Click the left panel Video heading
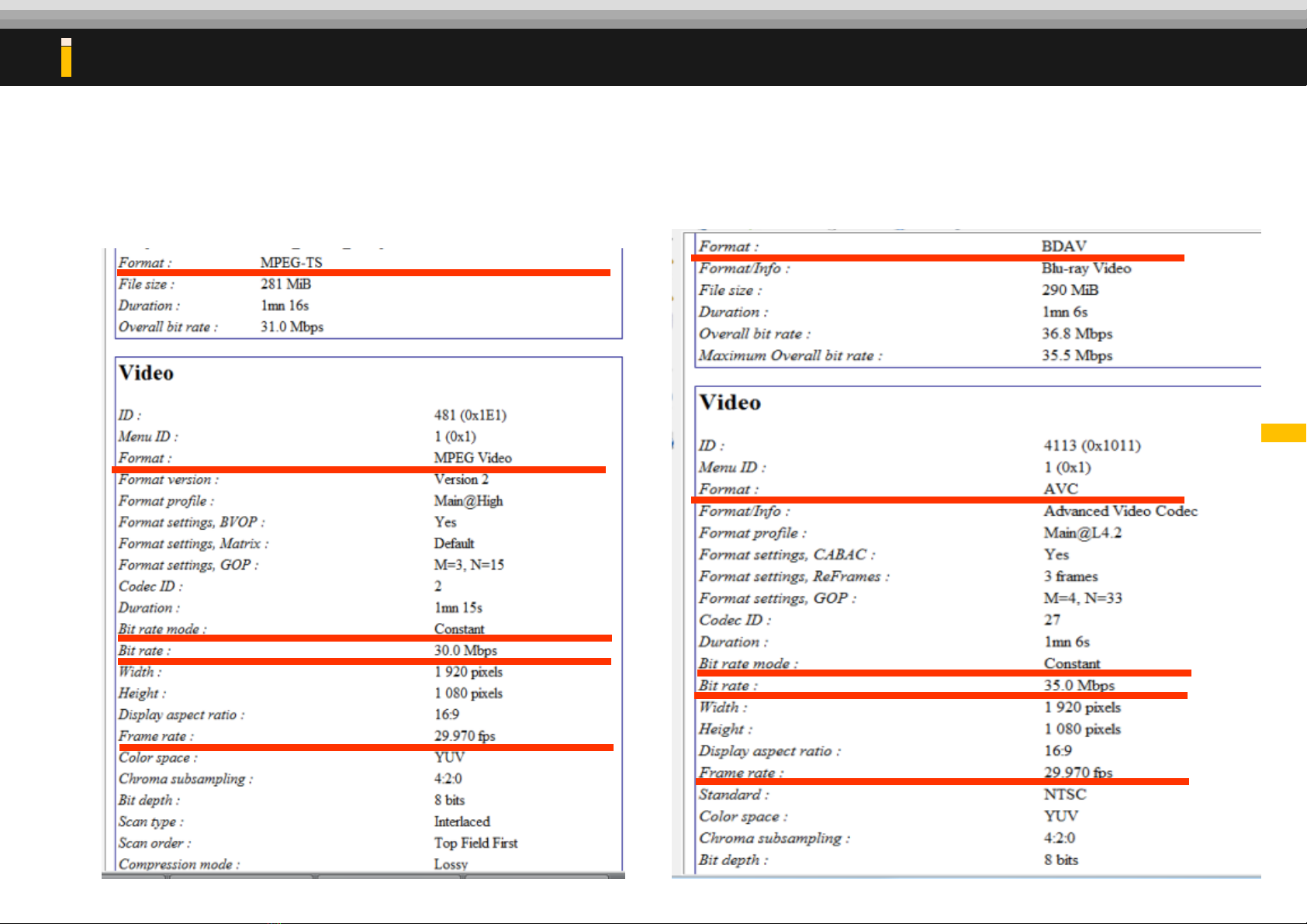The width and height of the screenshot is (1307, 924). tap(146, 373)
